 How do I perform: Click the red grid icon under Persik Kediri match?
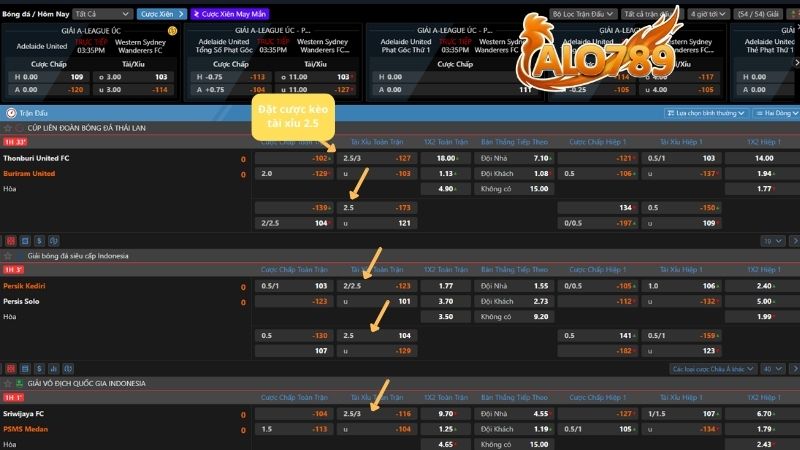click(x=11, y=368)
